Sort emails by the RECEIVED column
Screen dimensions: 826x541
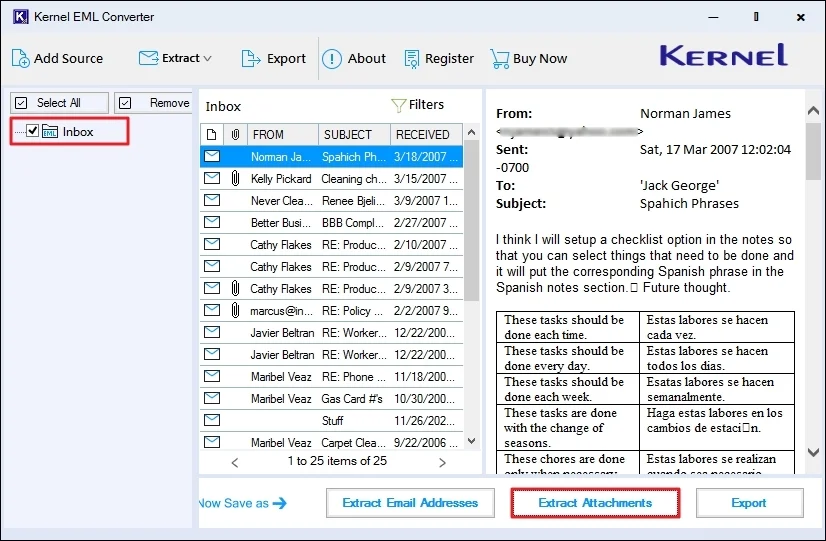point(422,134)
